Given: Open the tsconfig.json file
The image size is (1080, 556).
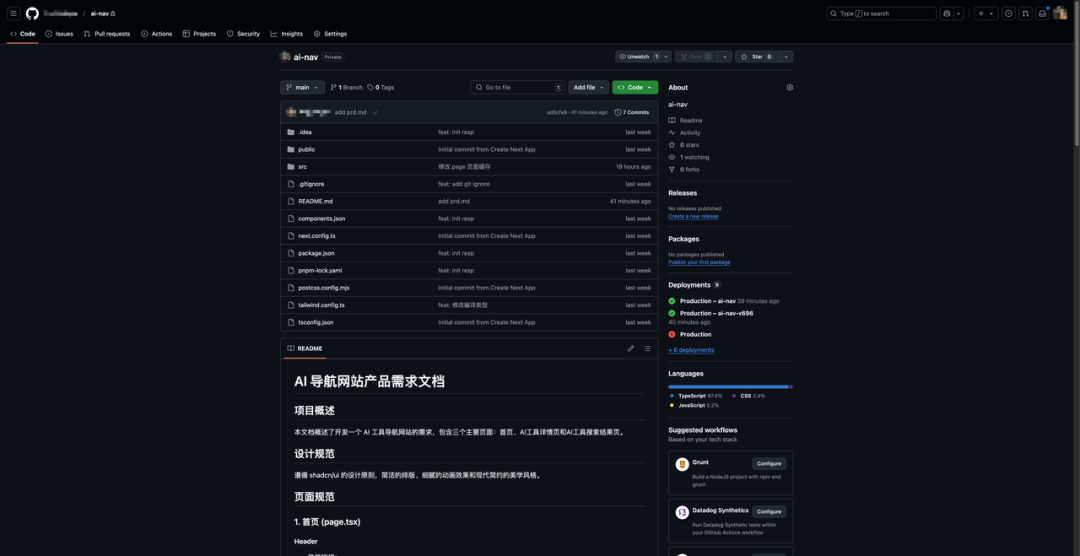Looking at the screenshot, I should (315, 322).
